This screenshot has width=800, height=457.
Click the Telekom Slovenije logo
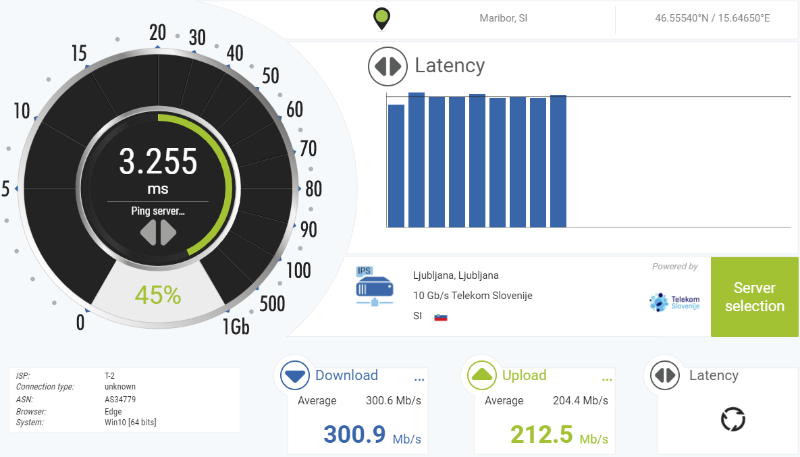coord(674,301)
